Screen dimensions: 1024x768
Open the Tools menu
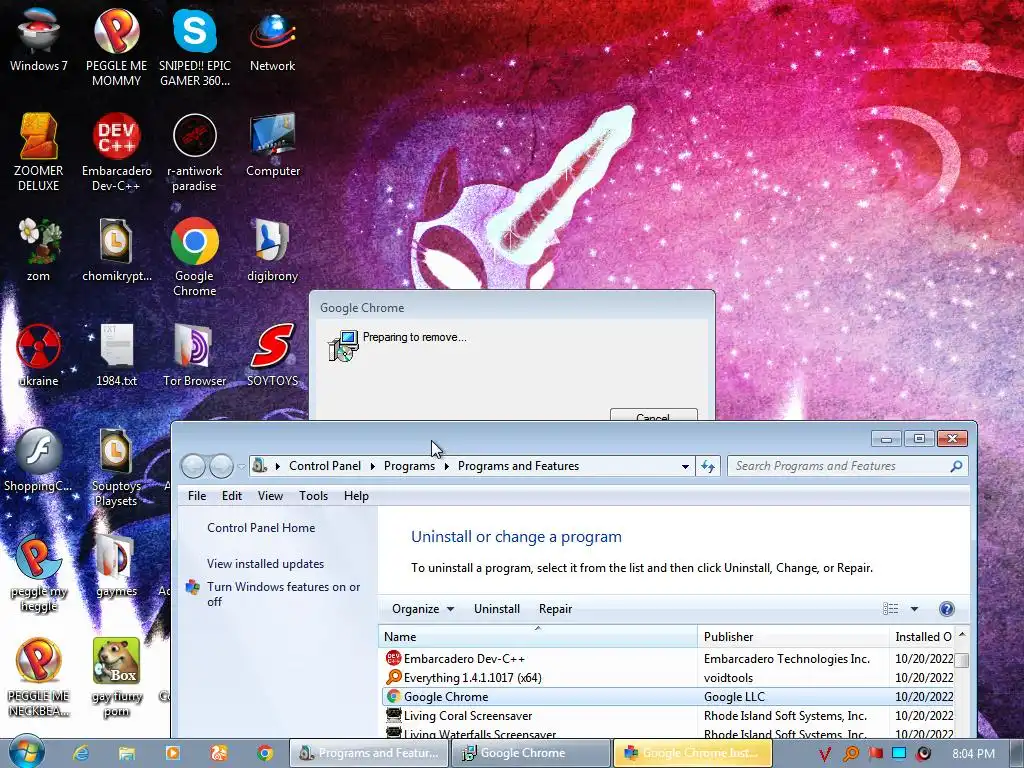pos(313,496)
